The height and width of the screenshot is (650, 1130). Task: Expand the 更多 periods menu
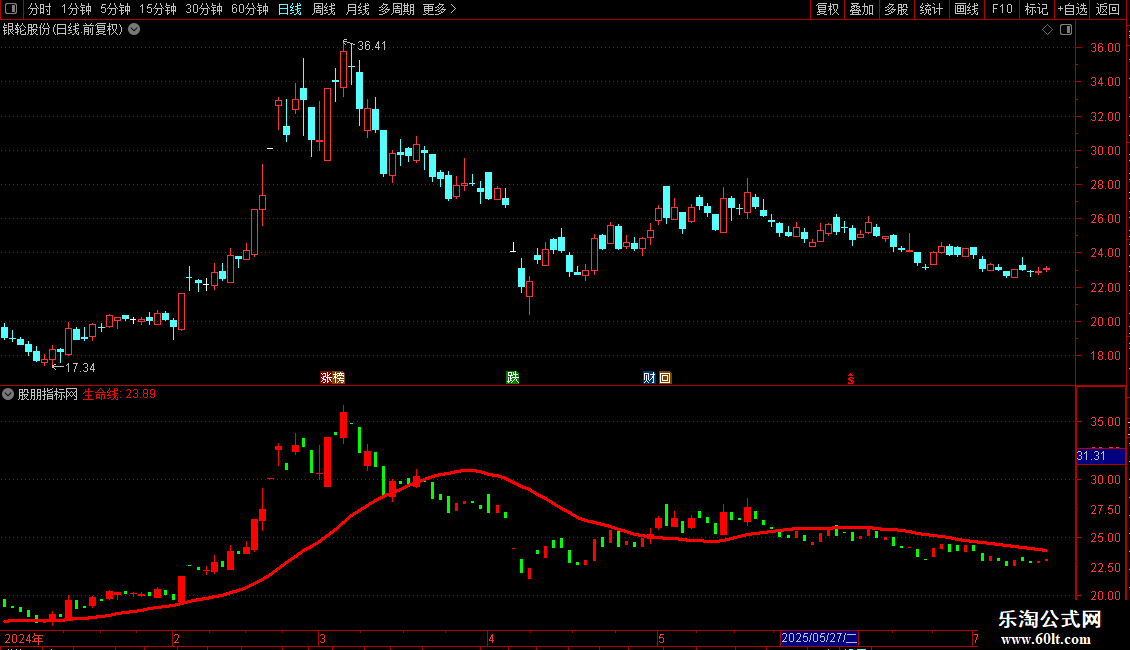439,9
